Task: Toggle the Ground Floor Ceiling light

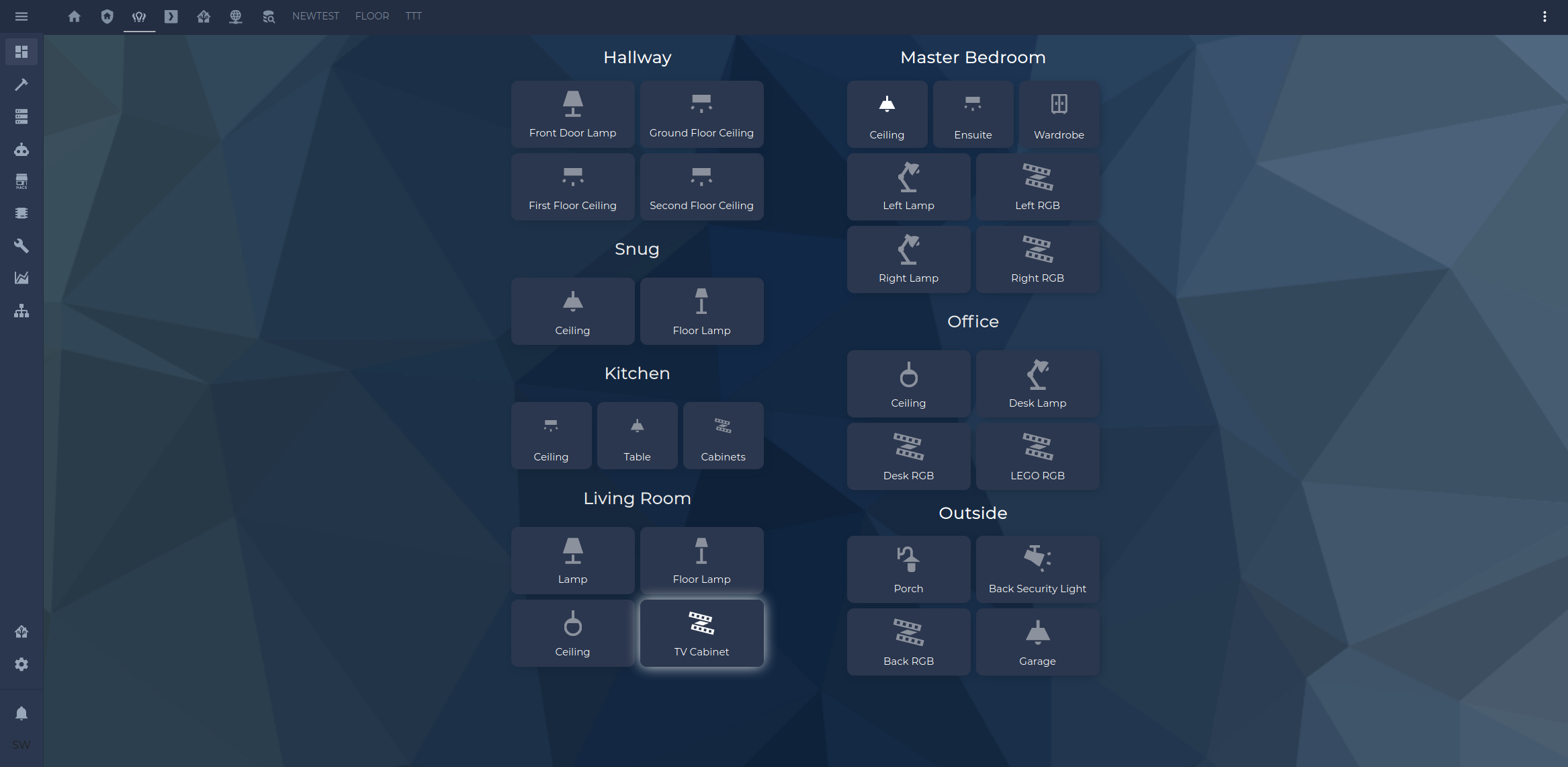Action: click(701, 114)
